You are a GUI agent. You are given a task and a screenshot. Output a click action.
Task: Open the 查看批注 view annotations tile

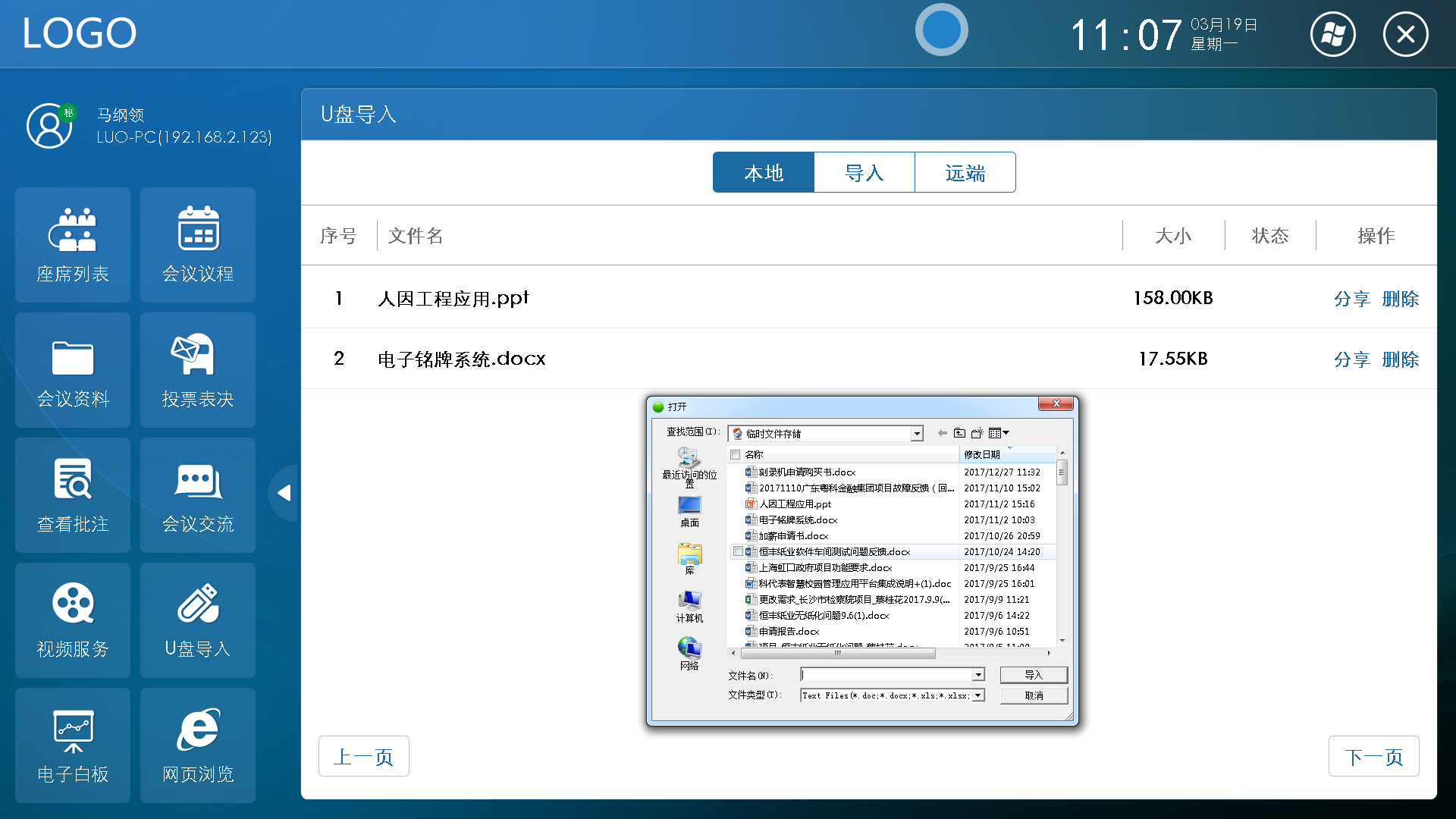pyautogui.click(x=73, y=494)
